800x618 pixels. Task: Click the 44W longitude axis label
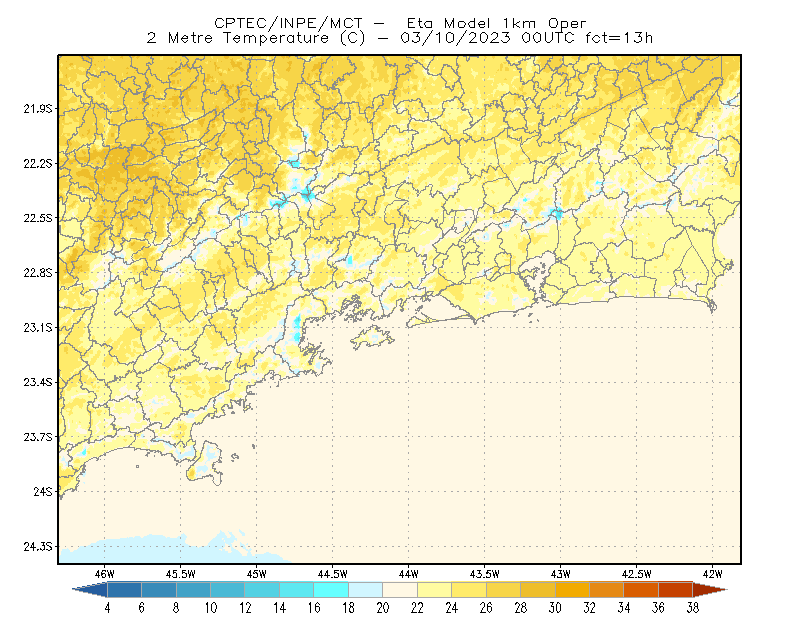(x=408, y=574)
